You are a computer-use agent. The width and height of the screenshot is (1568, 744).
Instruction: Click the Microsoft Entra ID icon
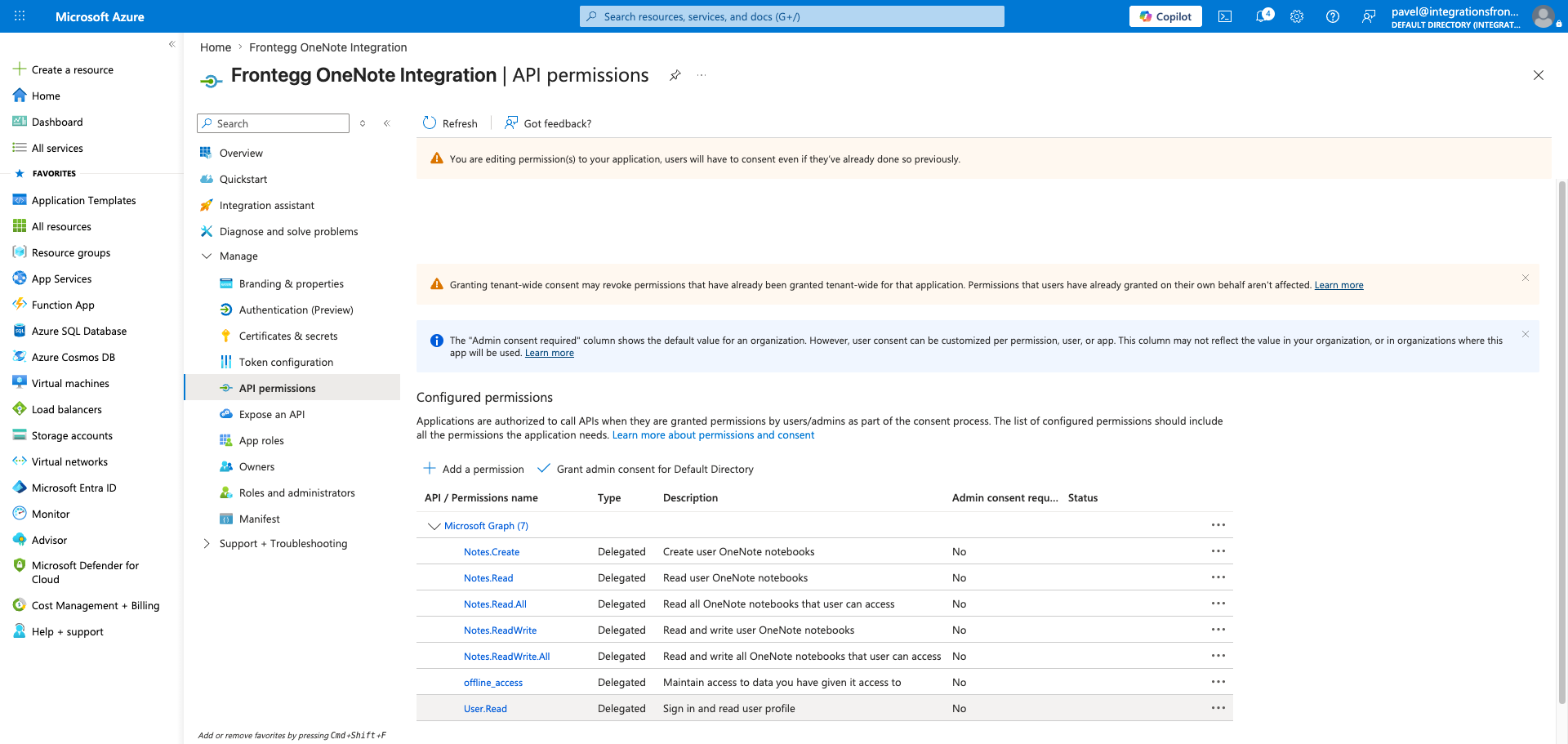pos(20,488)
